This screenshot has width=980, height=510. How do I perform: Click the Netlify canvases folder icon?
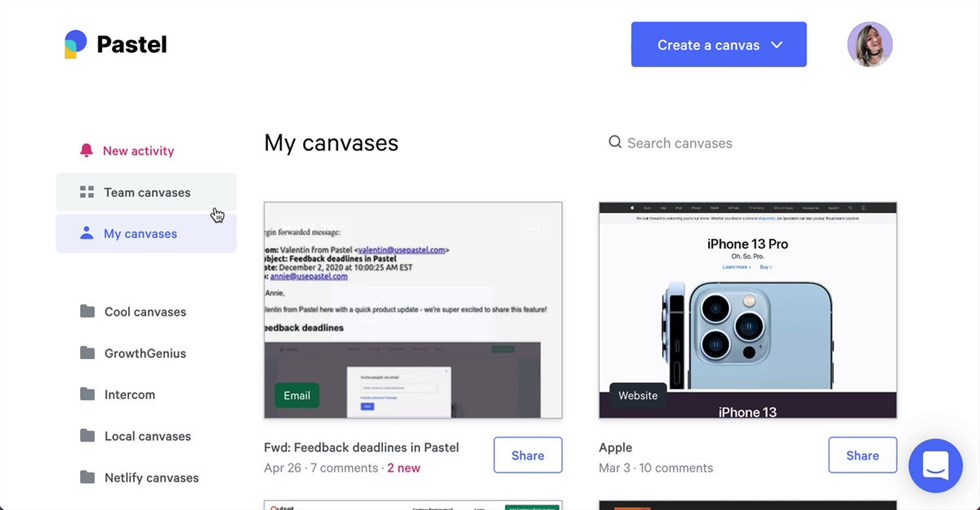[88, 478]
